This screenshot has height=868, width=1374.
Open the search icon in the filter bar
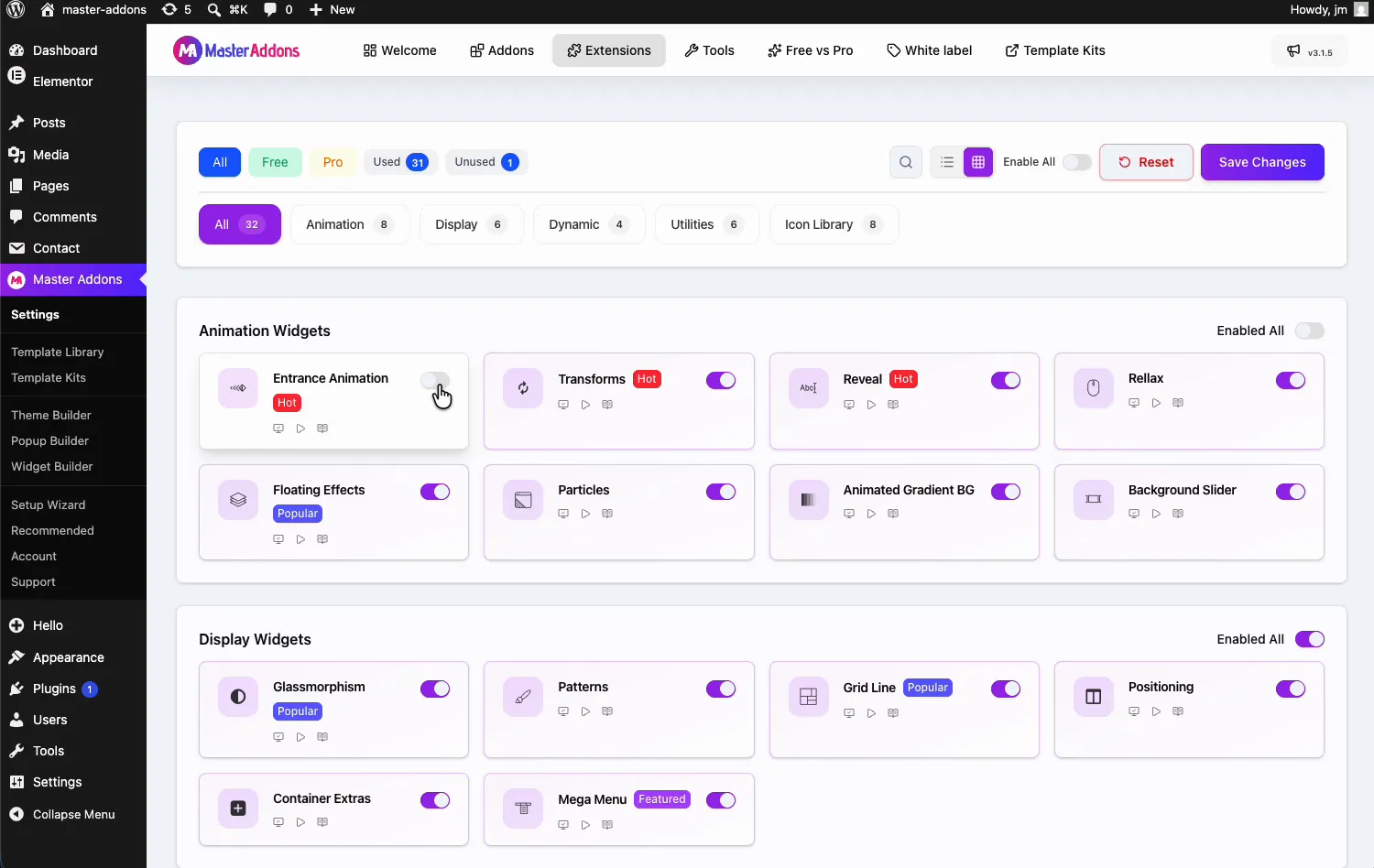(905, 162)
